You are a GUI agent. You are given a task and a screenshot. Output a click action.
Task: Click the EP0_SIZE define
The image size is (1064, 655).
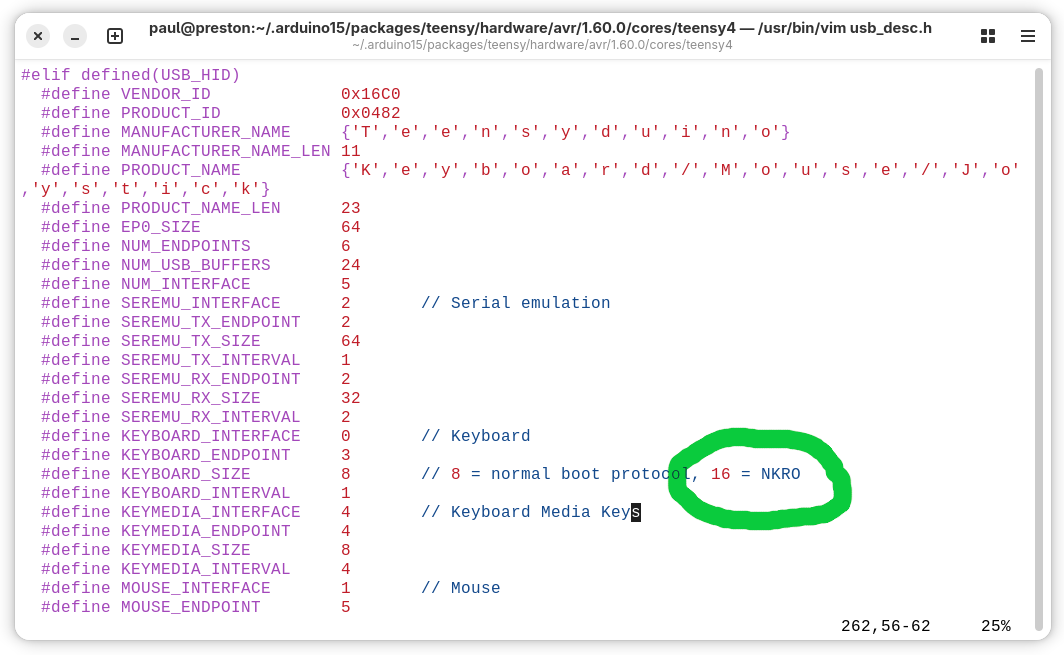[x=121, y=227]
